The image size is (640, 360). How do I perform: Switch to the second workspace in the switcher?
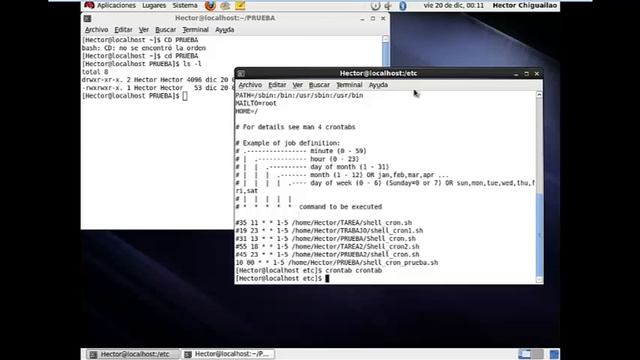[x=538, y=354]
